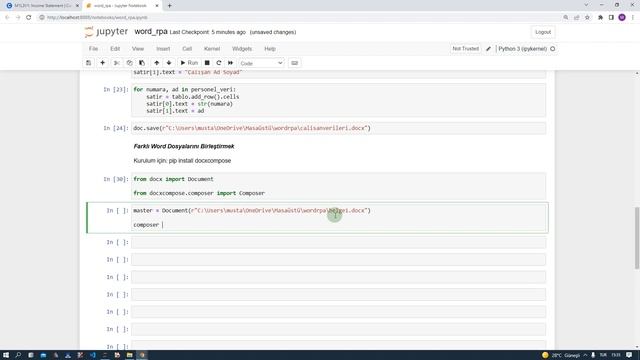Click the localhost URL address bar

click(x=300, y=18)
